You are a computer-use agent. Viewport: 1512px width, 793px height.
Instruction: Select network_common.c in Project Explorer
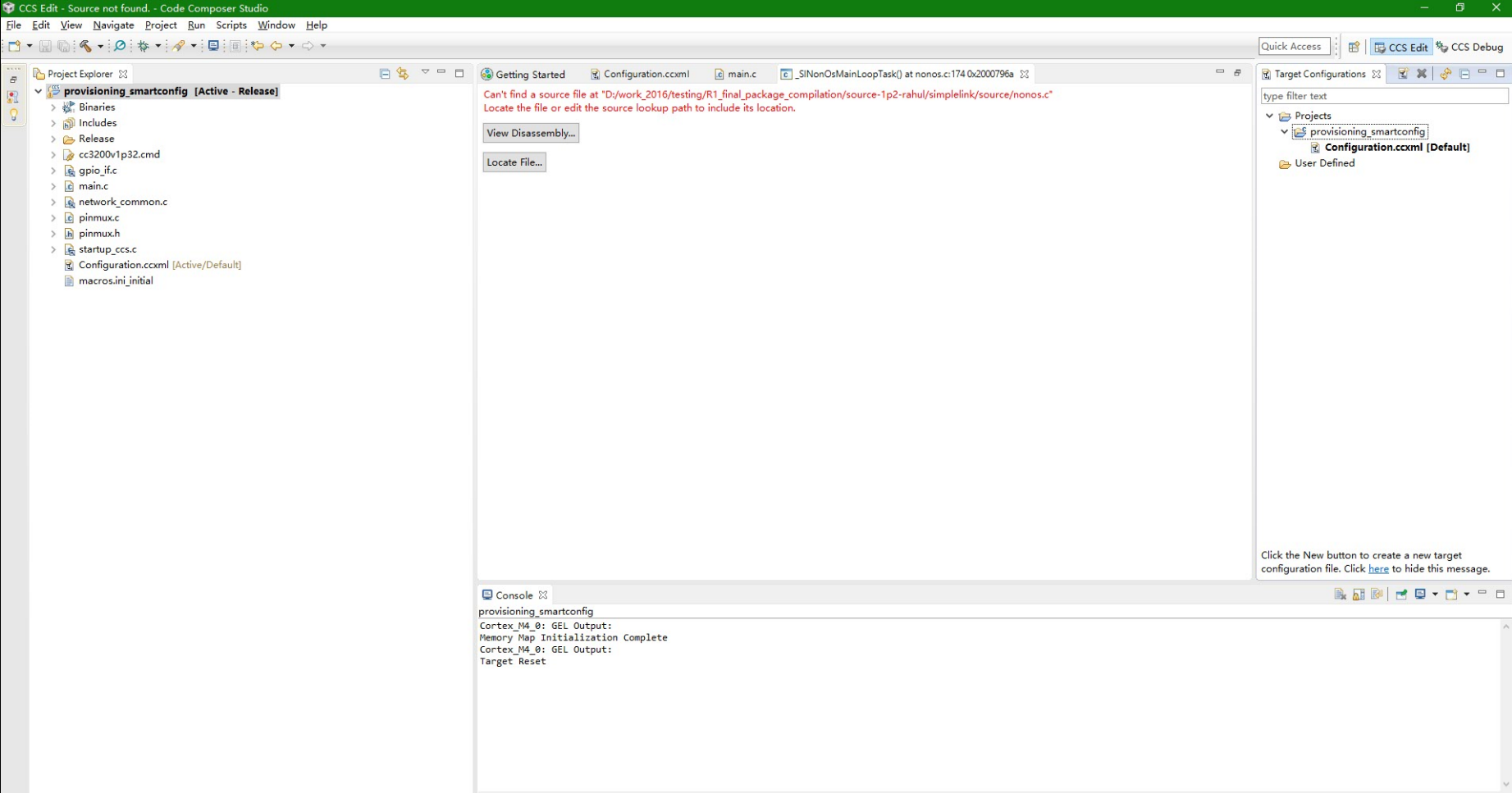(122, 202)
